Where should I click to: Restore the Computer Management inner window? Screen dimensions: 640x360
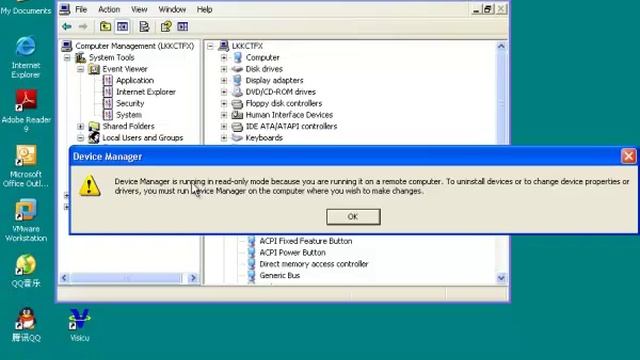click(x=488, y=9)
